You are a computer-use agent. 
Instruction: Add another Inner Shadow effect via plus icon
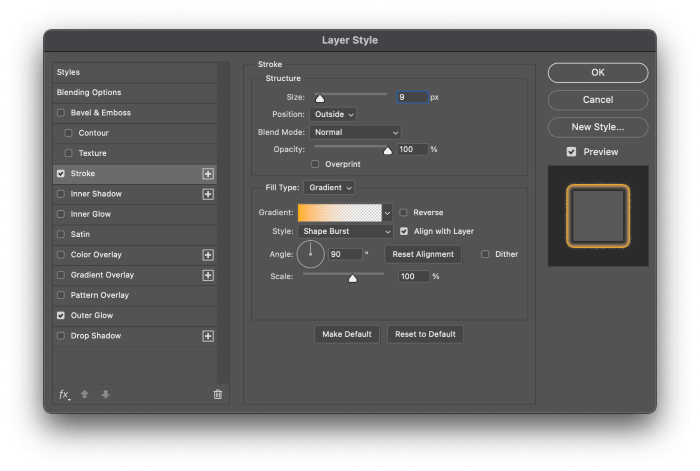[x=208, y=194]
